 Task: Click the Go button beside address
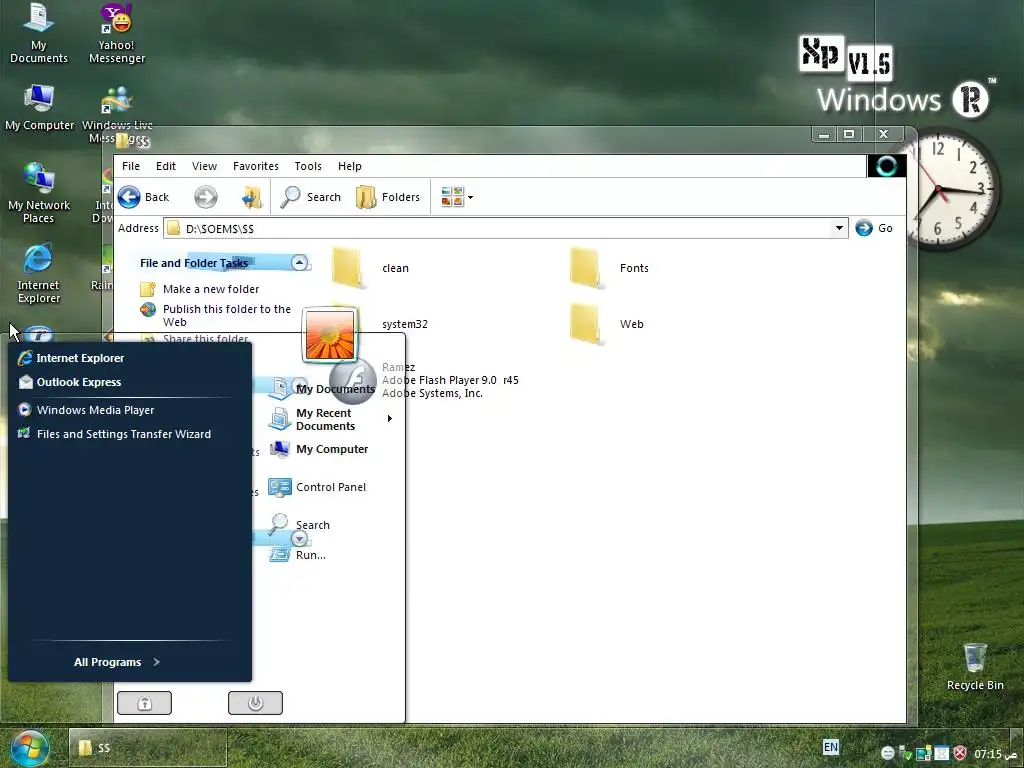coord(874,228)
